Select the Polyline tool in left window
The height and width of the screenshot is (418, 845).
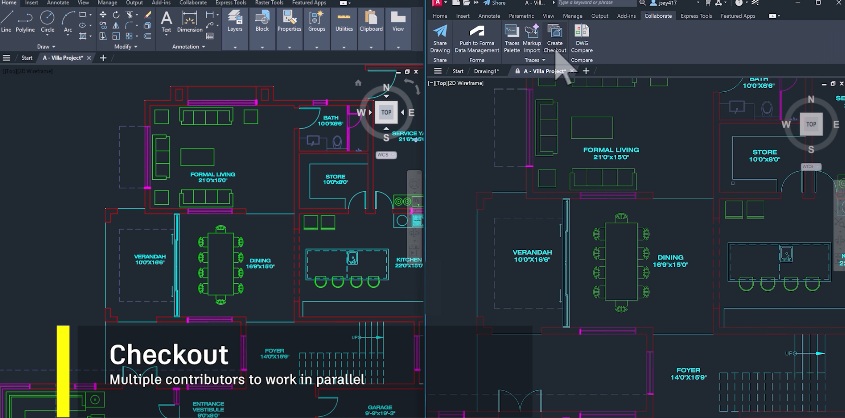[x=25, y=22]
